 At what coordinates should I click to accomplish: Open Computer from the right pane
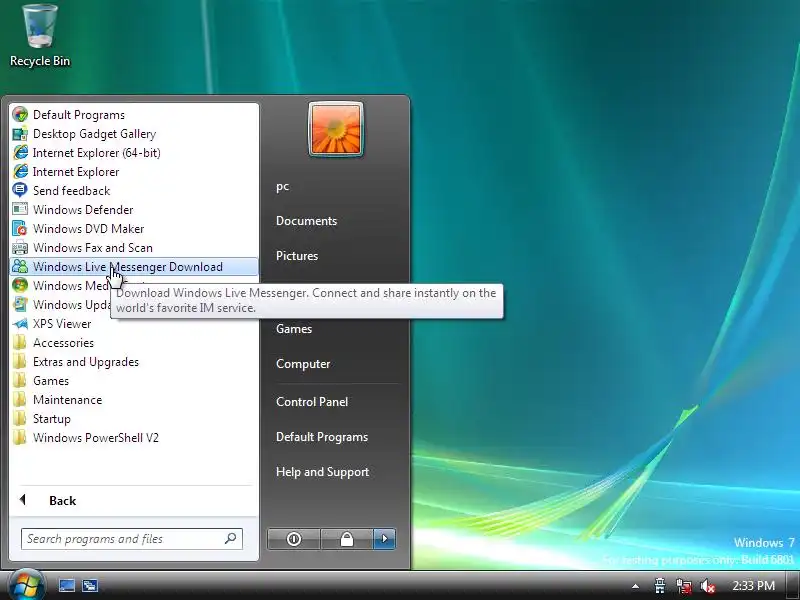tap(303, 364)
